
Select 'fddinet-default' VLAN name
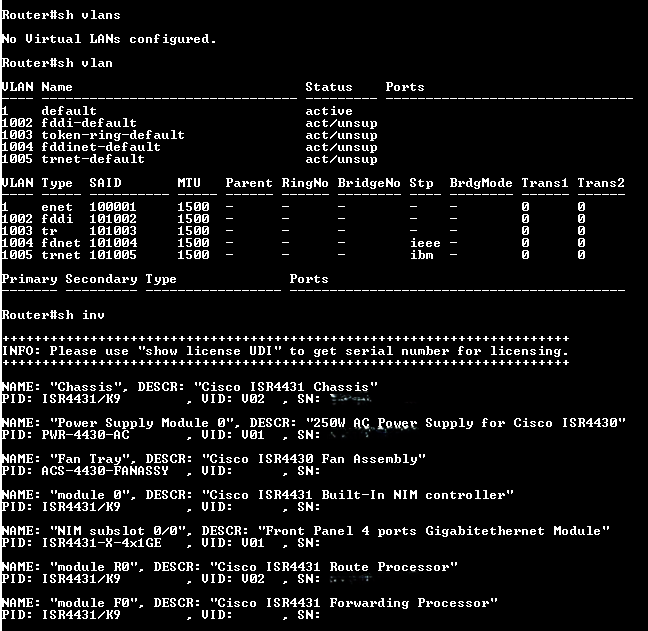click(x=101, y=147)
